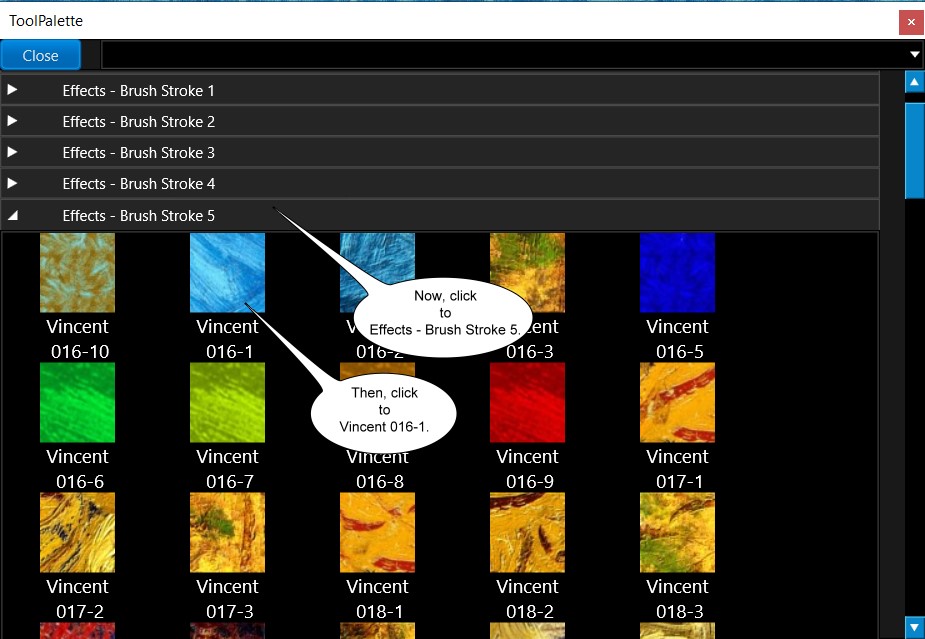
Task: Click the blue Close button
Action: click(40, 55)
